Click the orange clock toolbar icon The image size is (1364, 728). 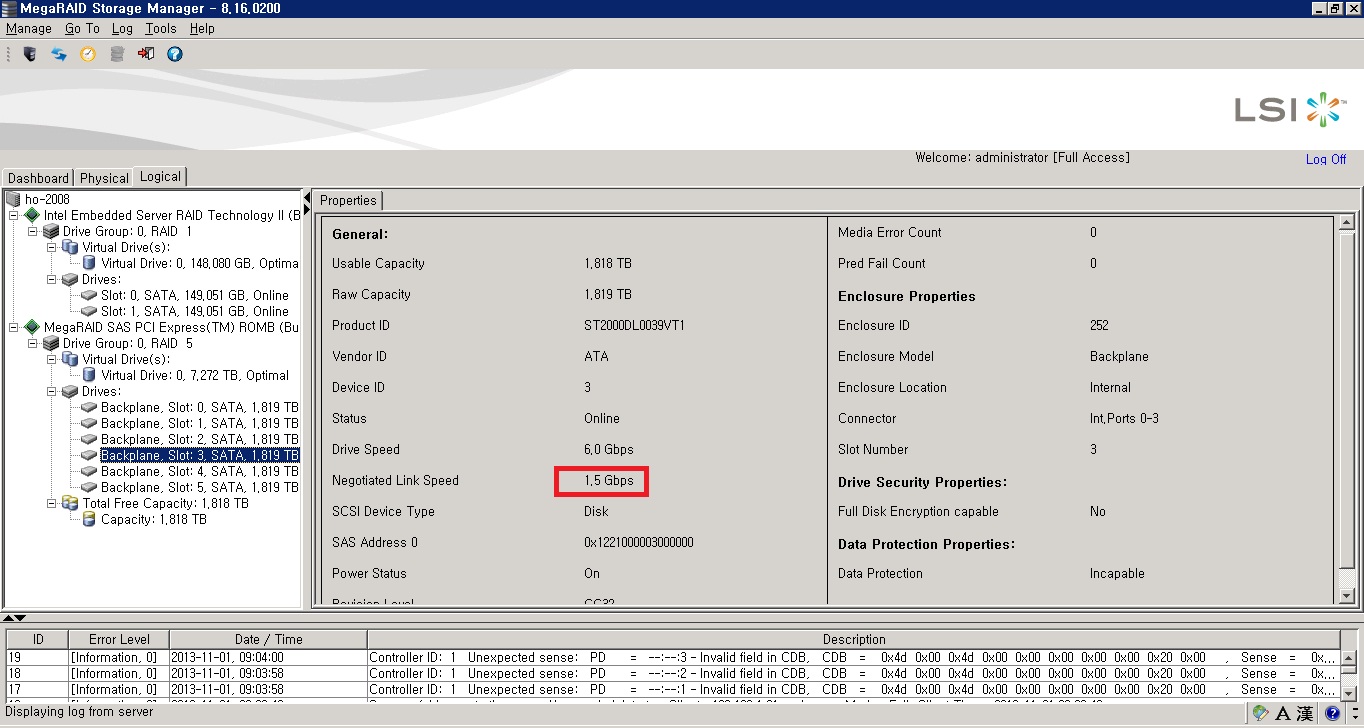[x=88, y=54]
